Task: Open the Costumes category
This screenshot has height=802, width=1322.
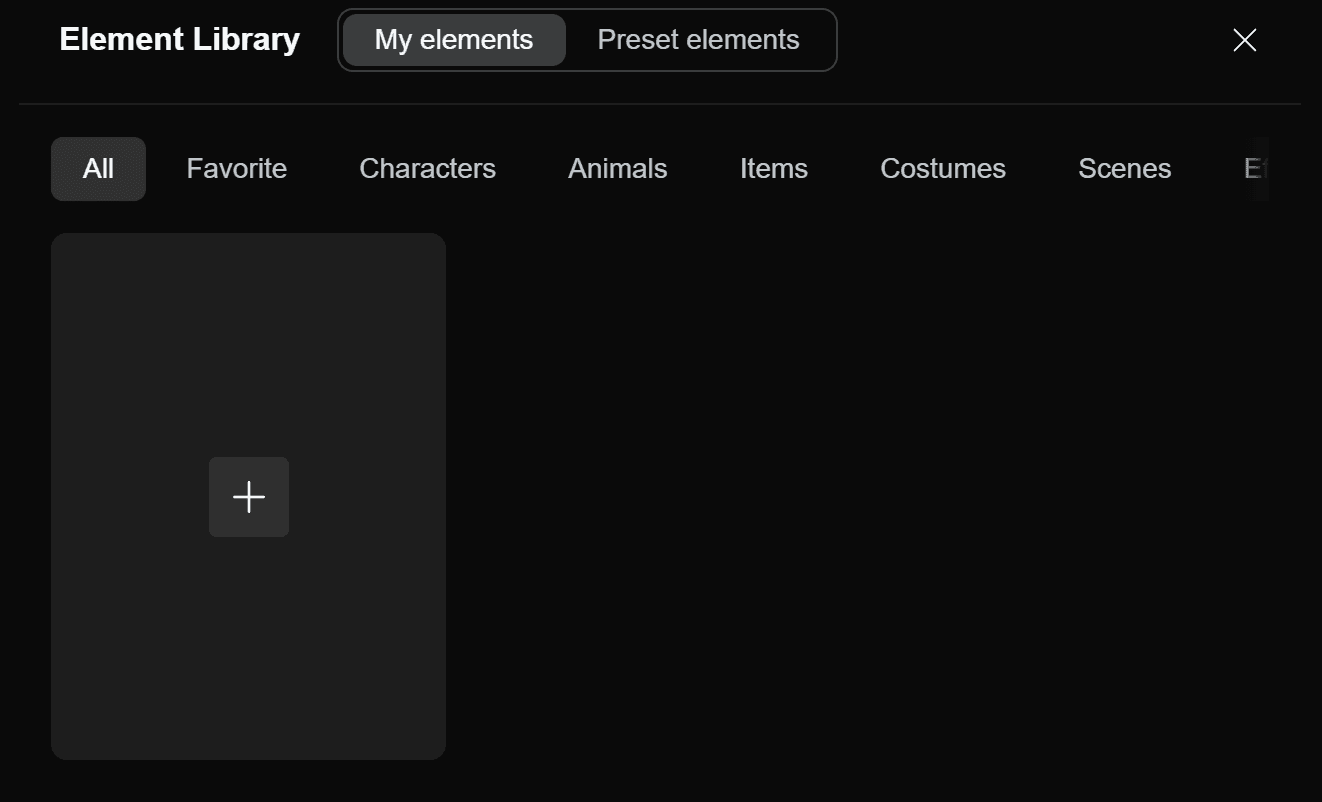Action: click(x=942, y=169)
